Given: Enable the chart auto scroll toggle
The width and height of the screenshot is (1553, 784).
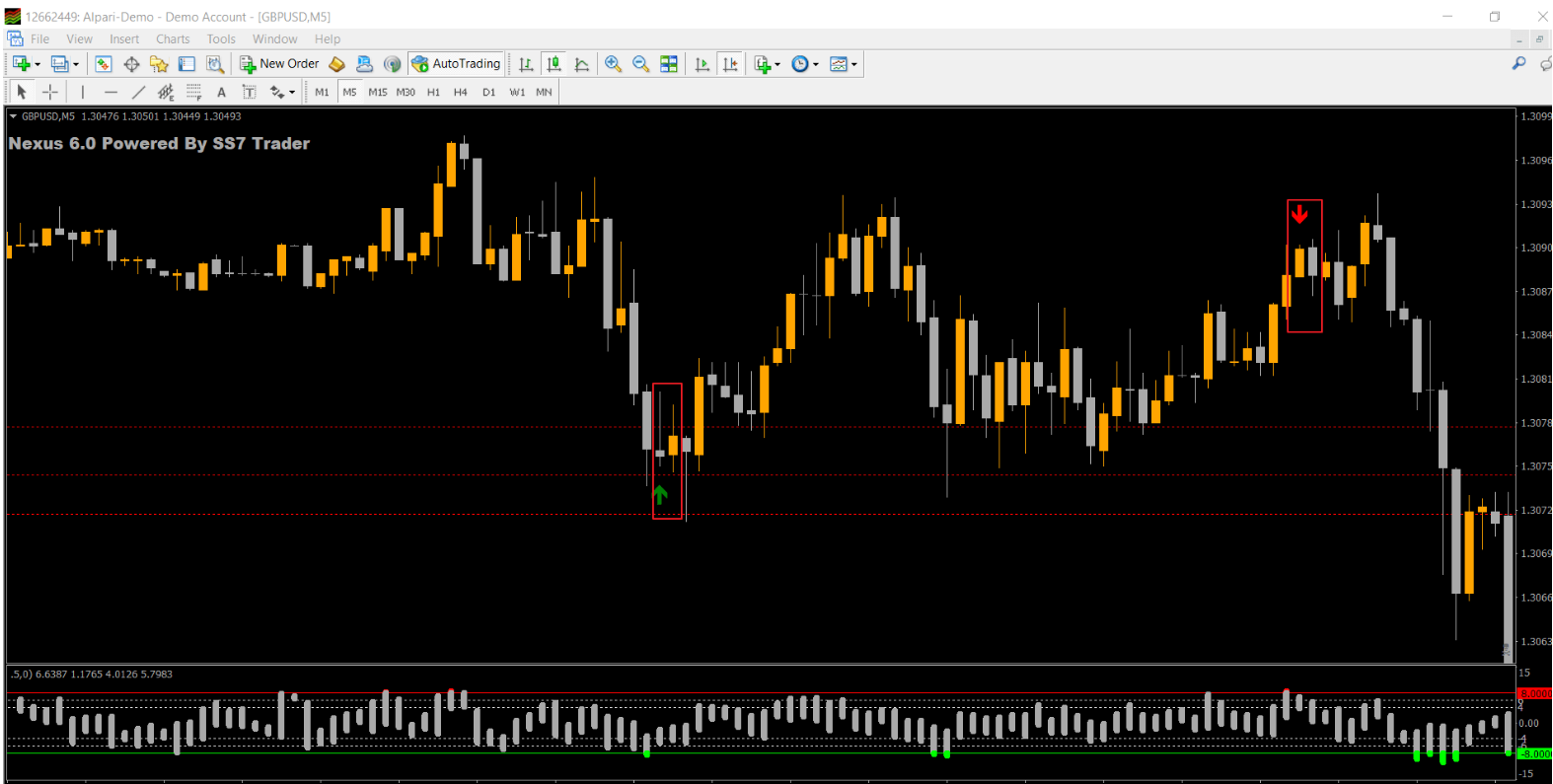Looking at the screenshot, I should (702, 64).
